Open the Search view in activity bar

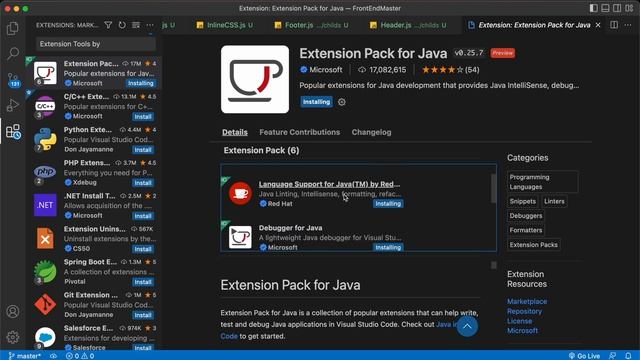point(13,53)
